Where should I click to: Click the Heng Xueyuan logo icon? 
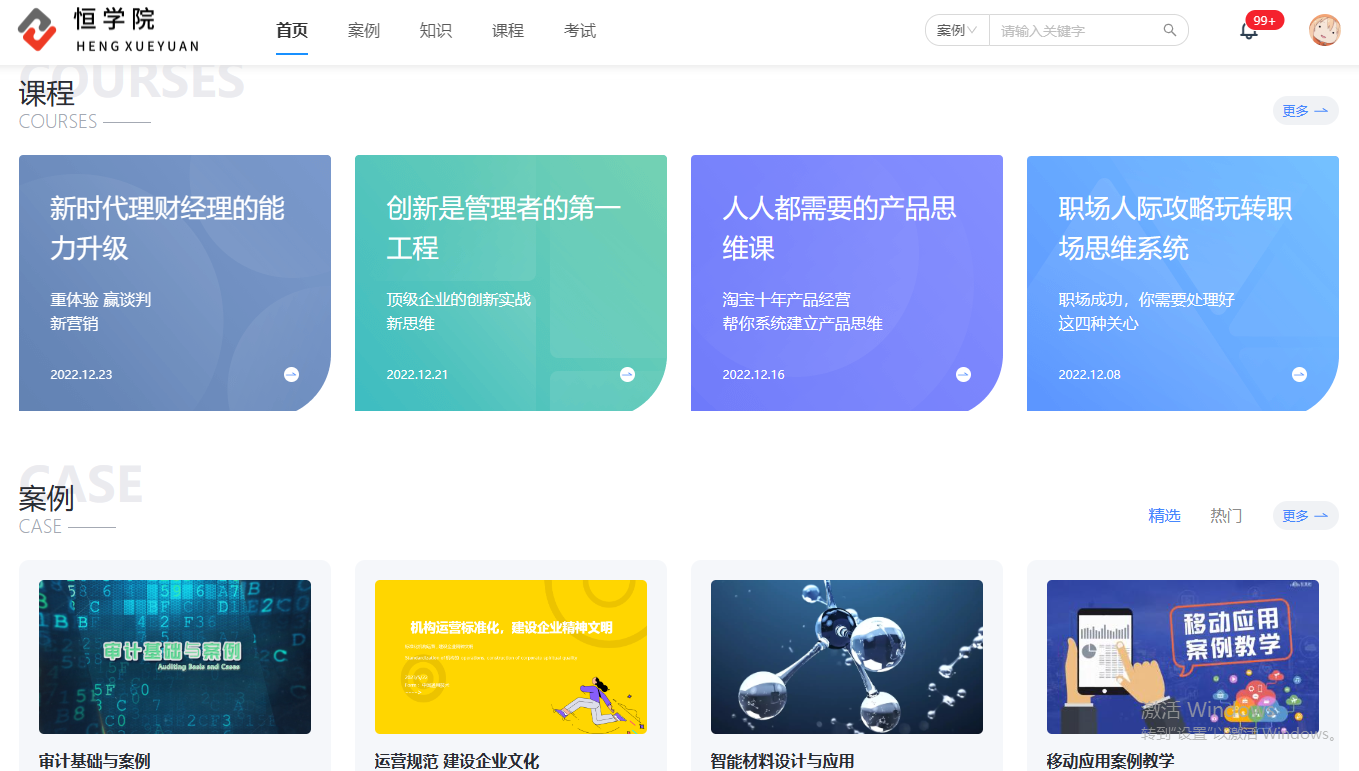(x=37, y=30)
